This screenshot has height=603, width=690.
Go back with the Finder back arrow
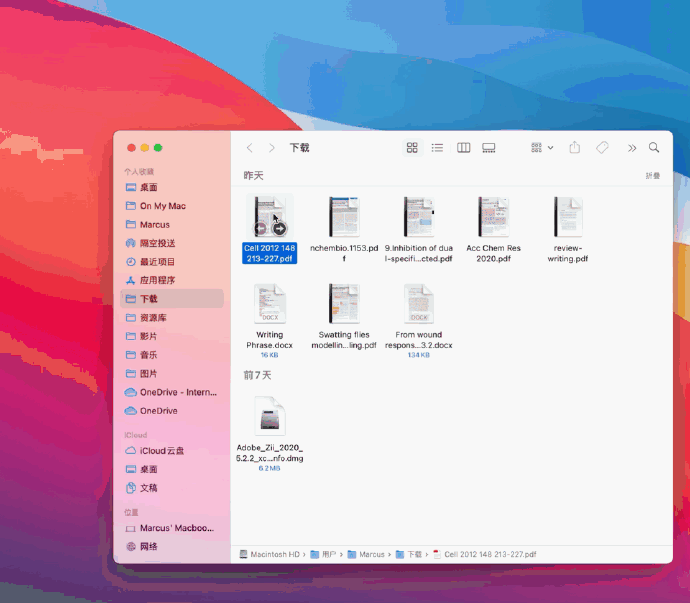pyautogui.click(x=250, y=148)
